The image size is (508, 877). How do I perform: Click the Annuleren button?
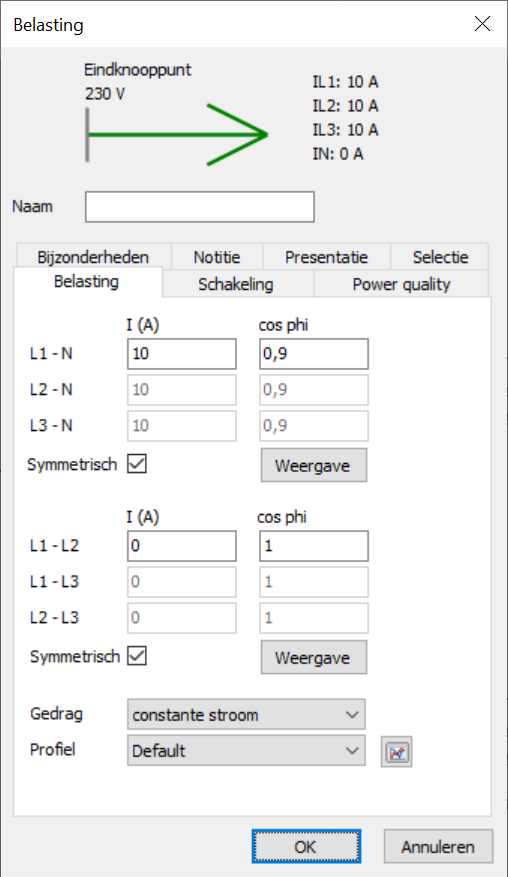[438, 846]
